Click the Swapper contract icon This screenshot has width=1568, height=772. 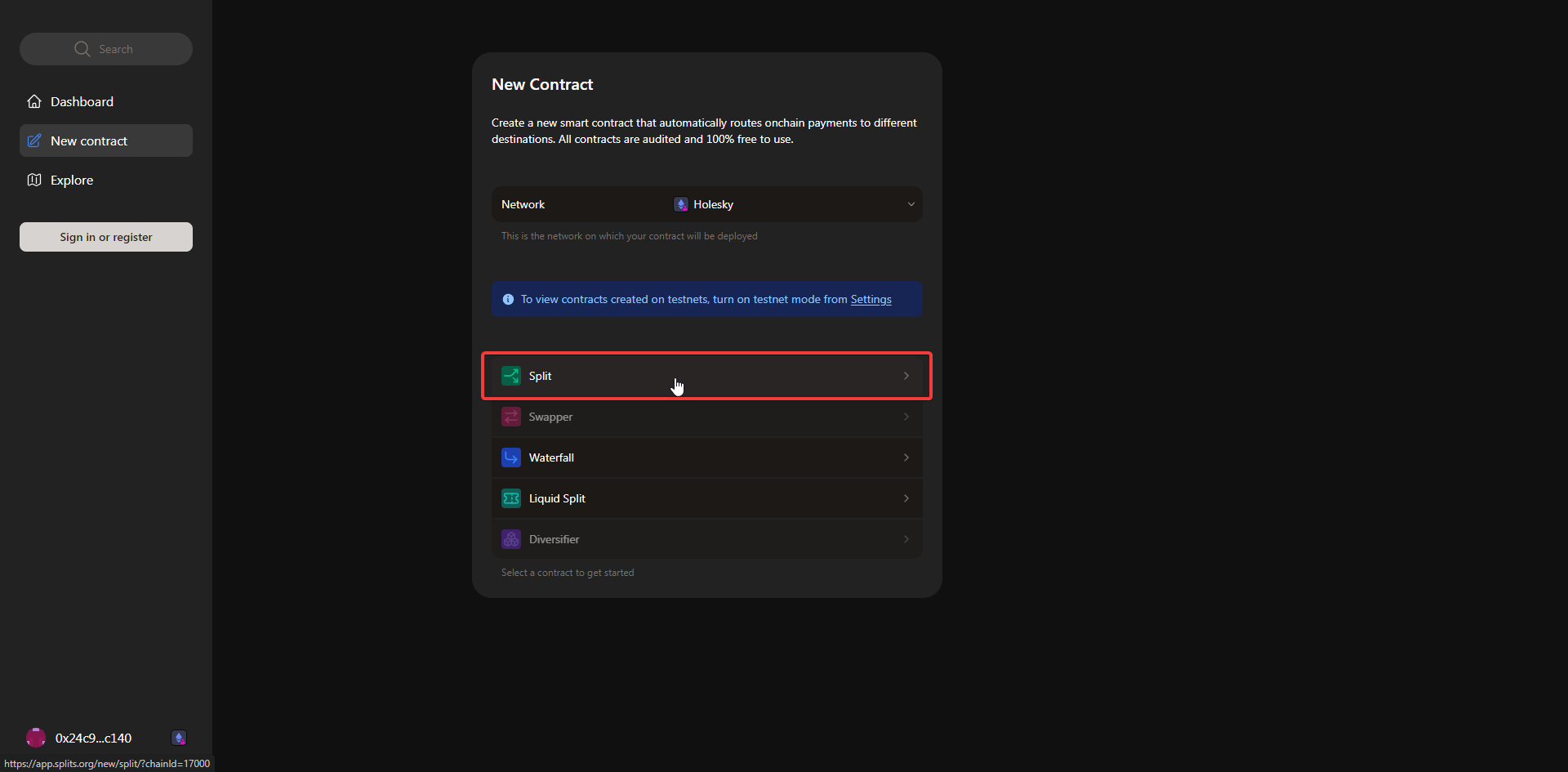point(511,417)
